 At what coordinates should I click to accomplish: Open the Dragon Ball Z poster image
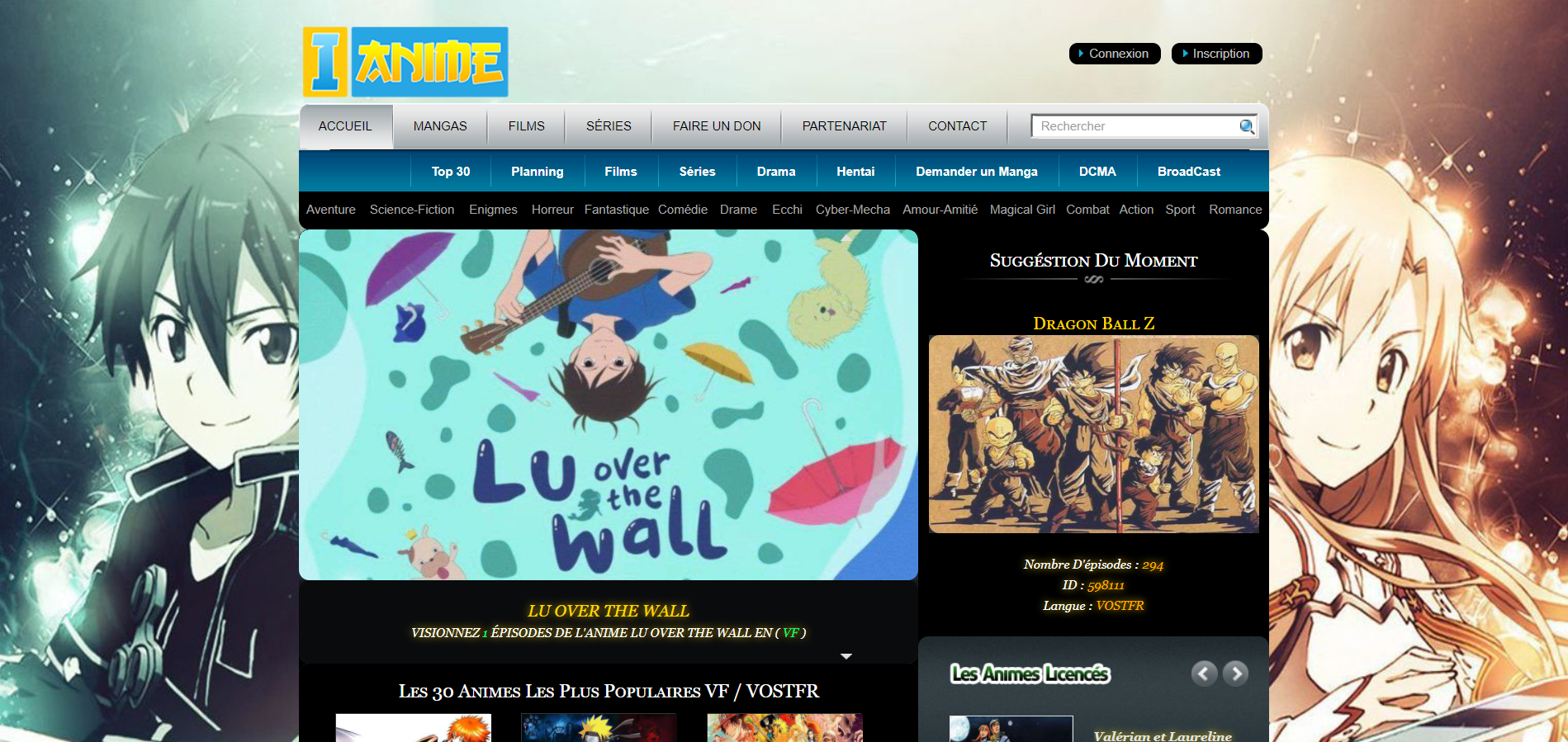1094,434
